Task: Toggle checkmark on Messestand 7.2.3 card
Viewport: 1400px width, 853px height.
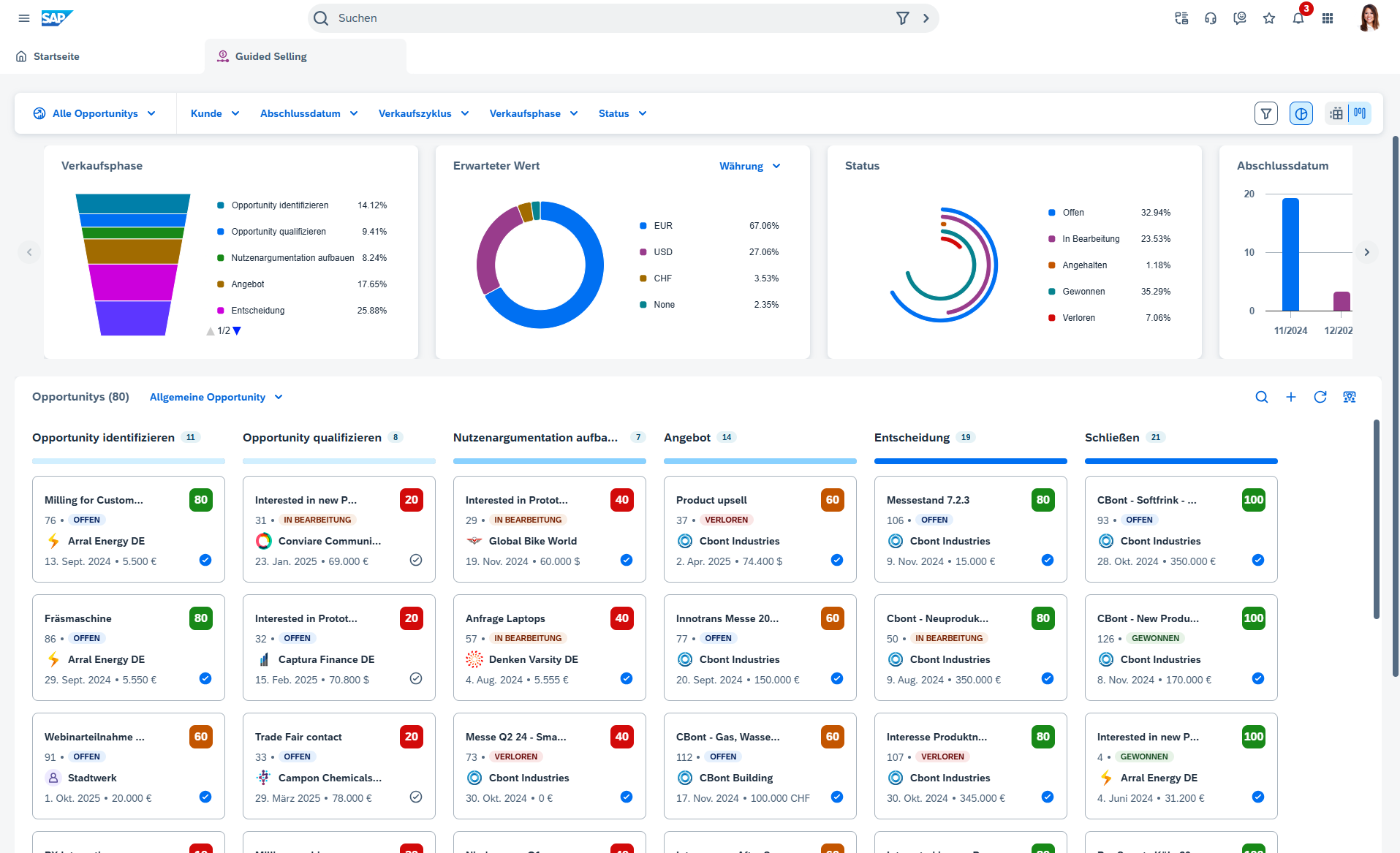Action: pyautogui.click(x=1048, y=560)
